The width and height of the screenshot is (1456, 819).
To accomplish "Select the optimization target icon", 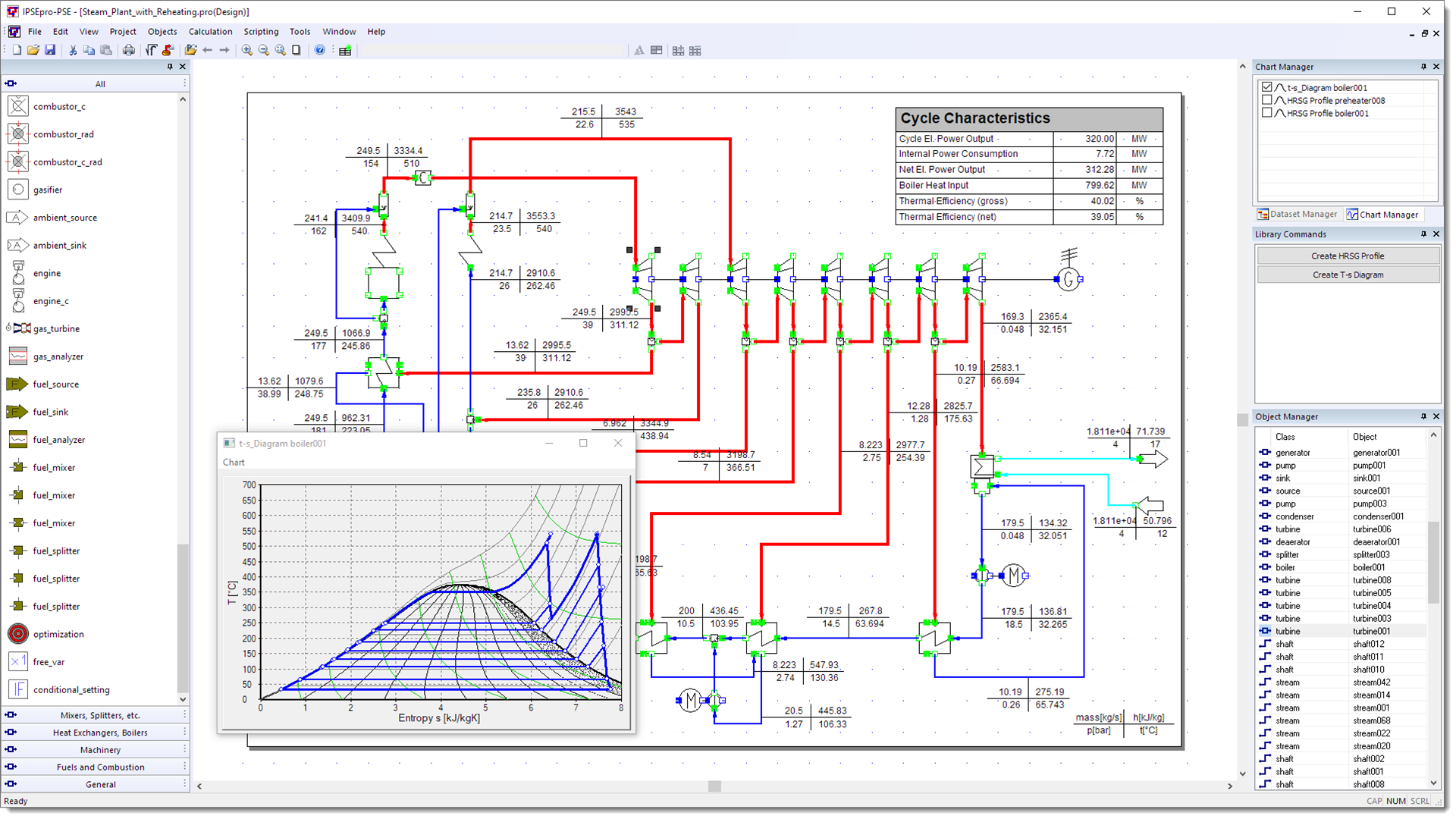I will [x=18, y=634].
